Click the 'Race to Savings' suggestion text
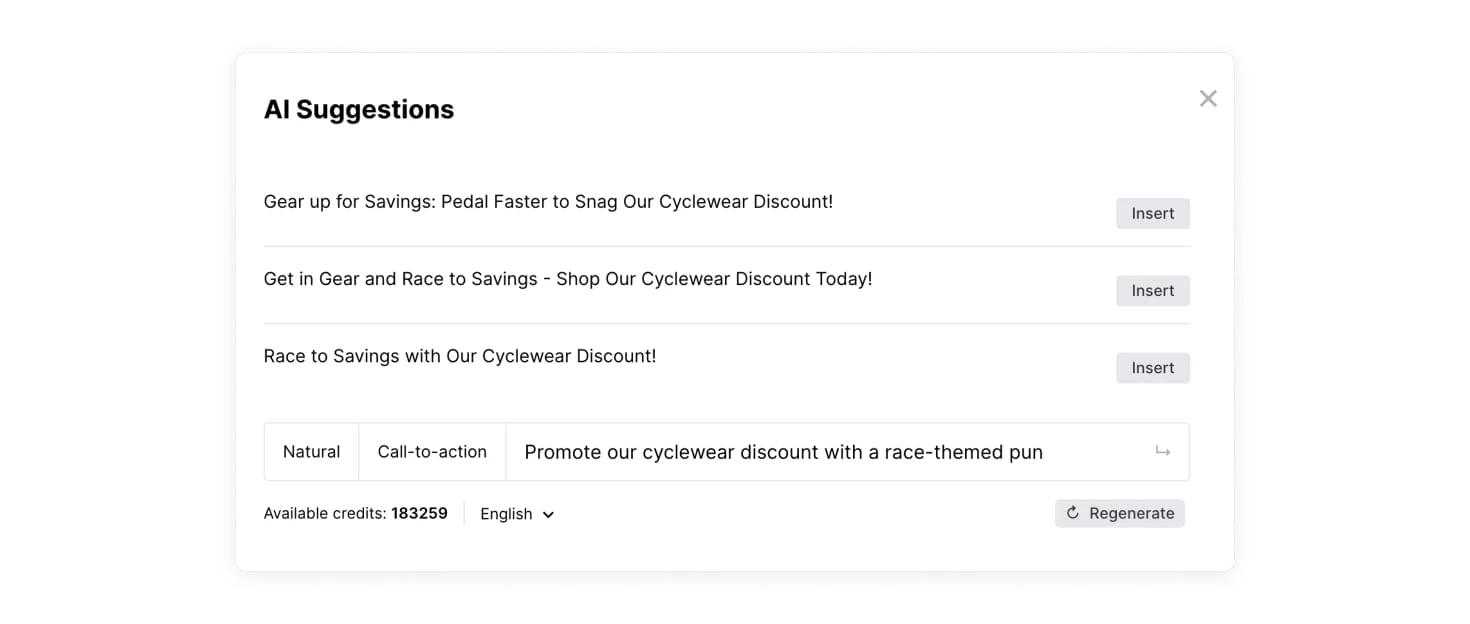The width and height of the screenshot is (1470, 624). 459,356
